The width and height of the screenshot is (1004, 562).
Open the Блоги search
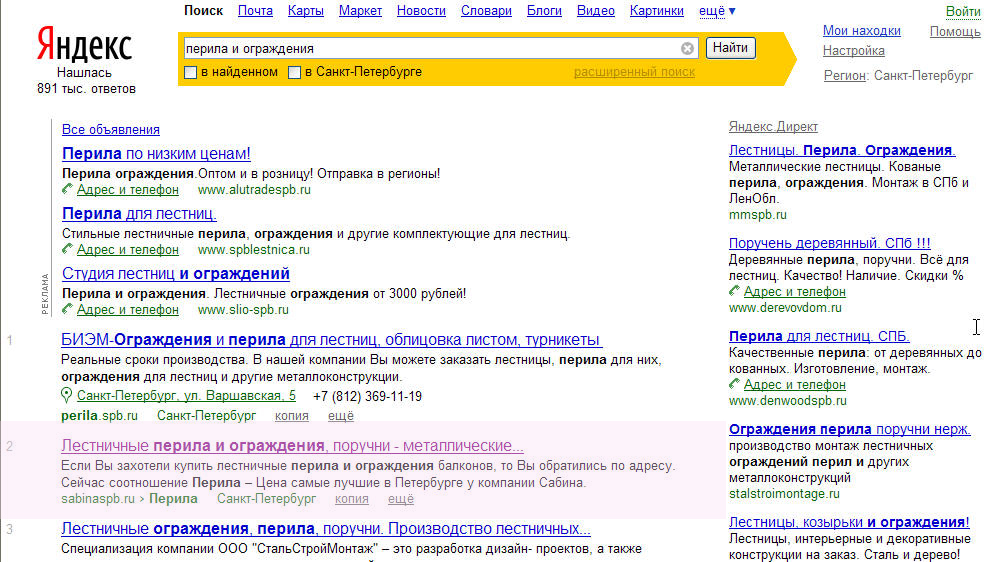pyautogui.click(x=544, y=11)
